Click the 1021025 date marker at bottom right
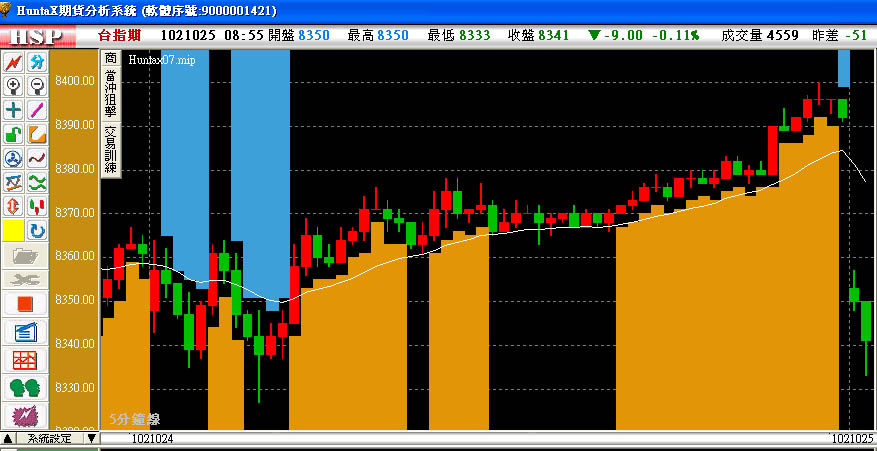This screenshot has width=877, height=451. point(850,438)
